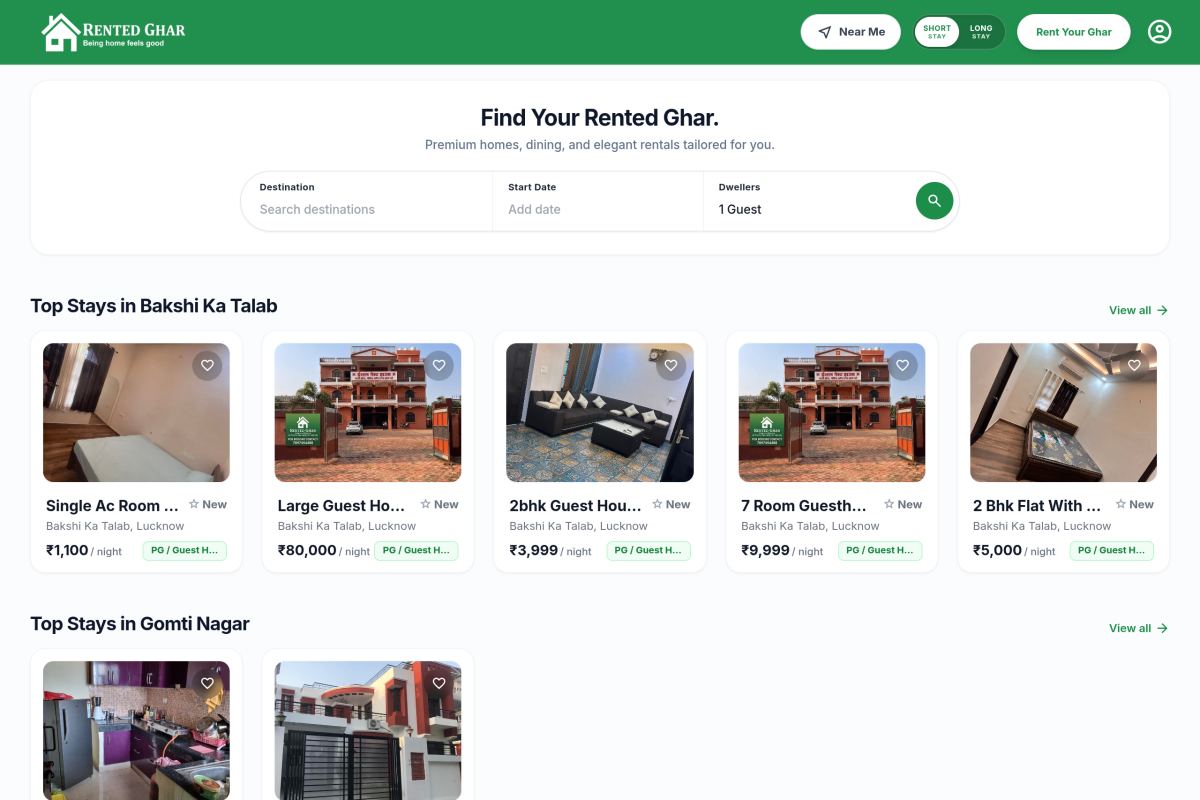Click PG / Guest H tag under ₹9,999
Viewport: 1200px width, 800px height.
point(880,550)
